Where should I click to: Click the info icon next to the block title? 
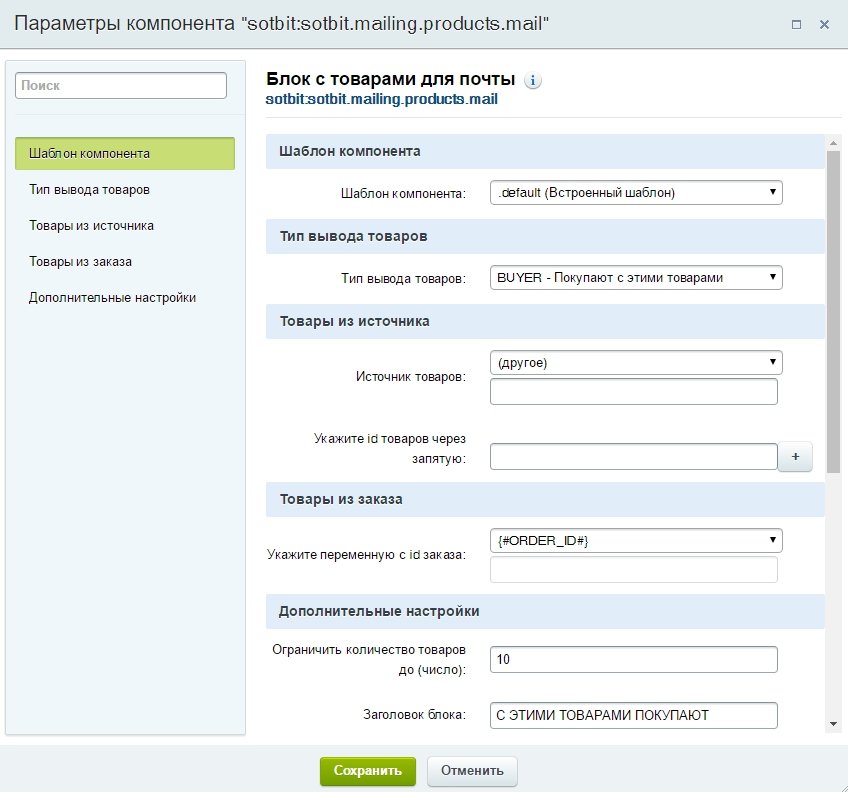[533, 81]
